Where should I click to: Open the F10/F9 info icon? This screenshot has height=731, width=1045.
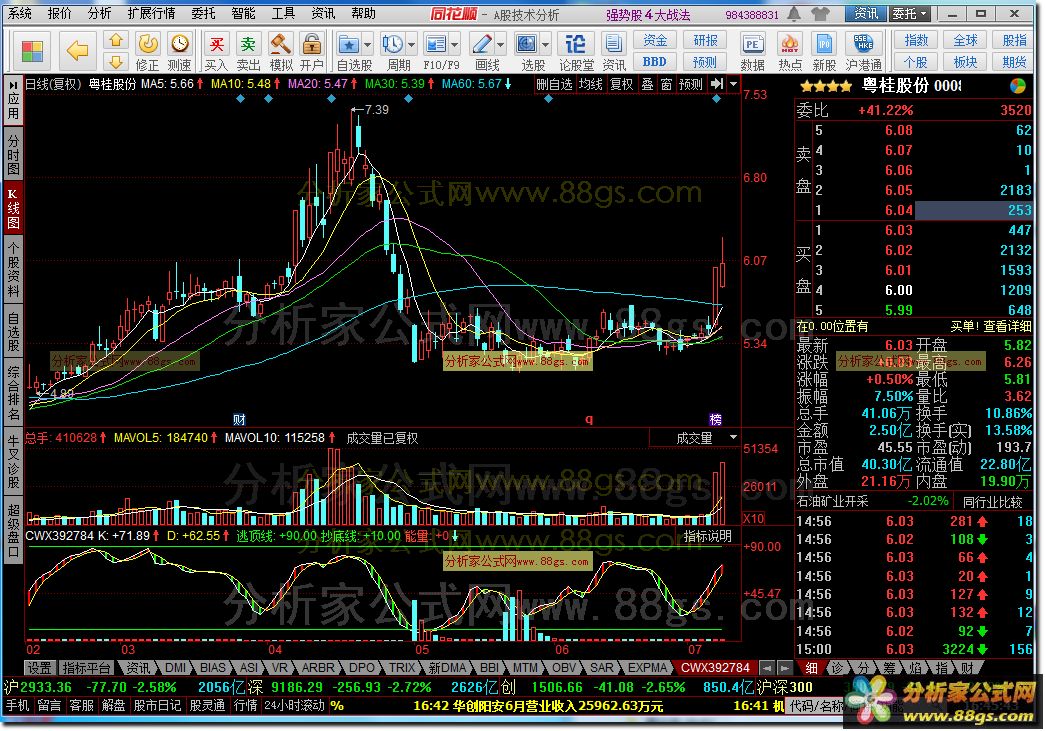(x=436, y=45)
